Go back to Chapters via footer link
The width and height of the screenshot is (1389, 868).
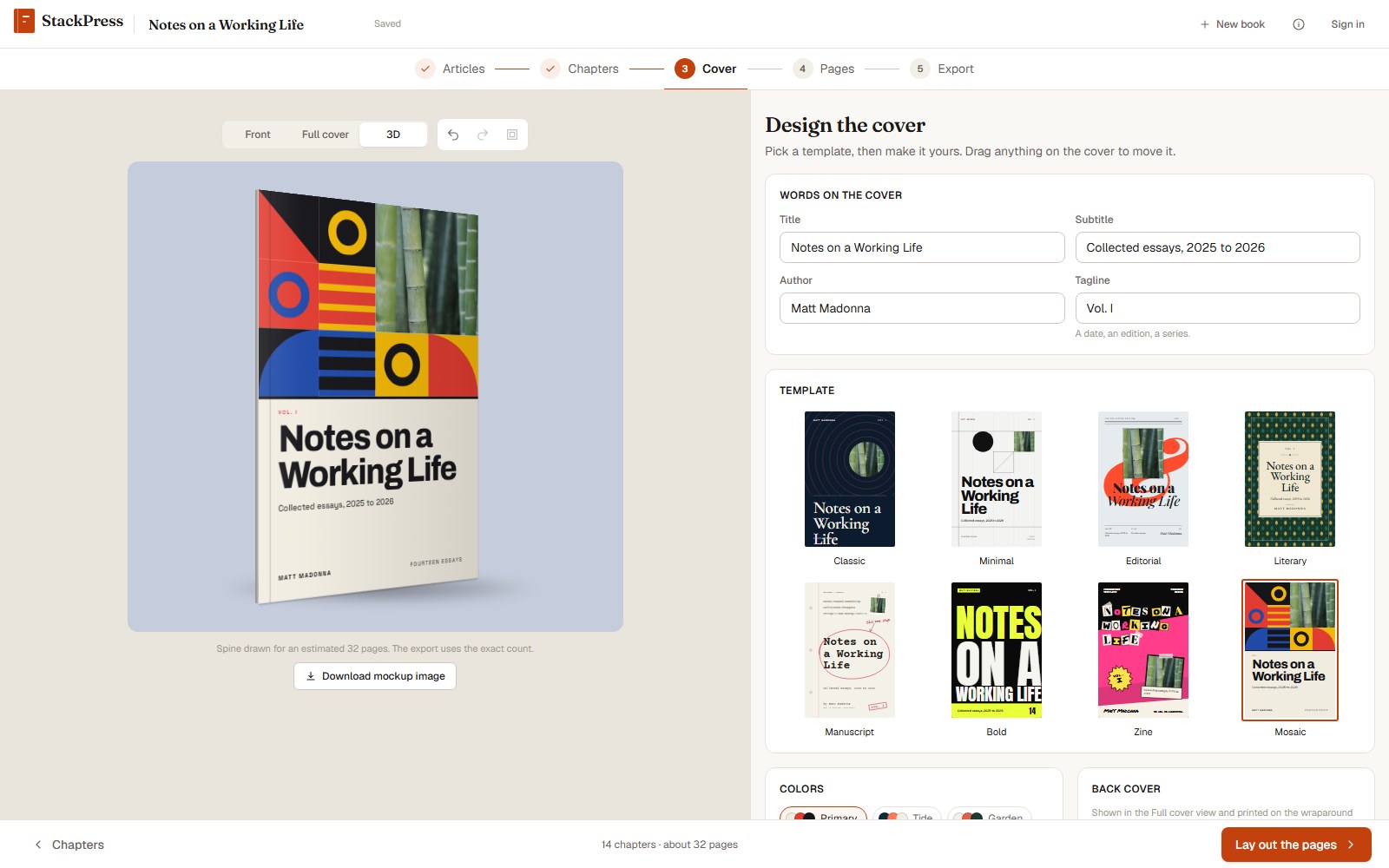point(69,845)
